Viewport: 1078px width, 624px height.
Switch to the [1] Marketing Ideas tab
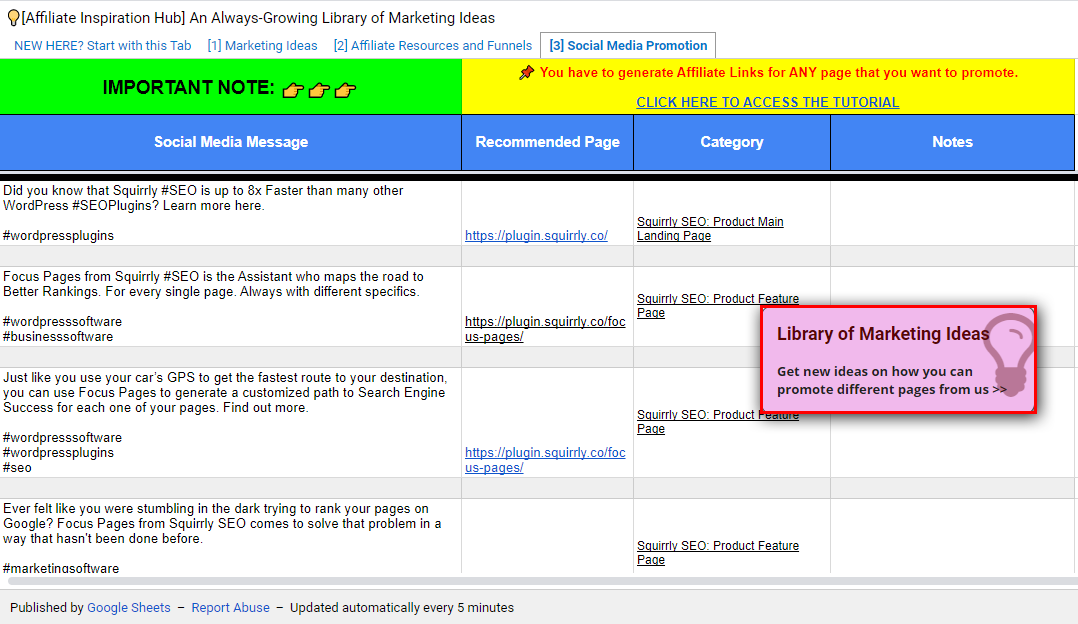tap(263, 45)
